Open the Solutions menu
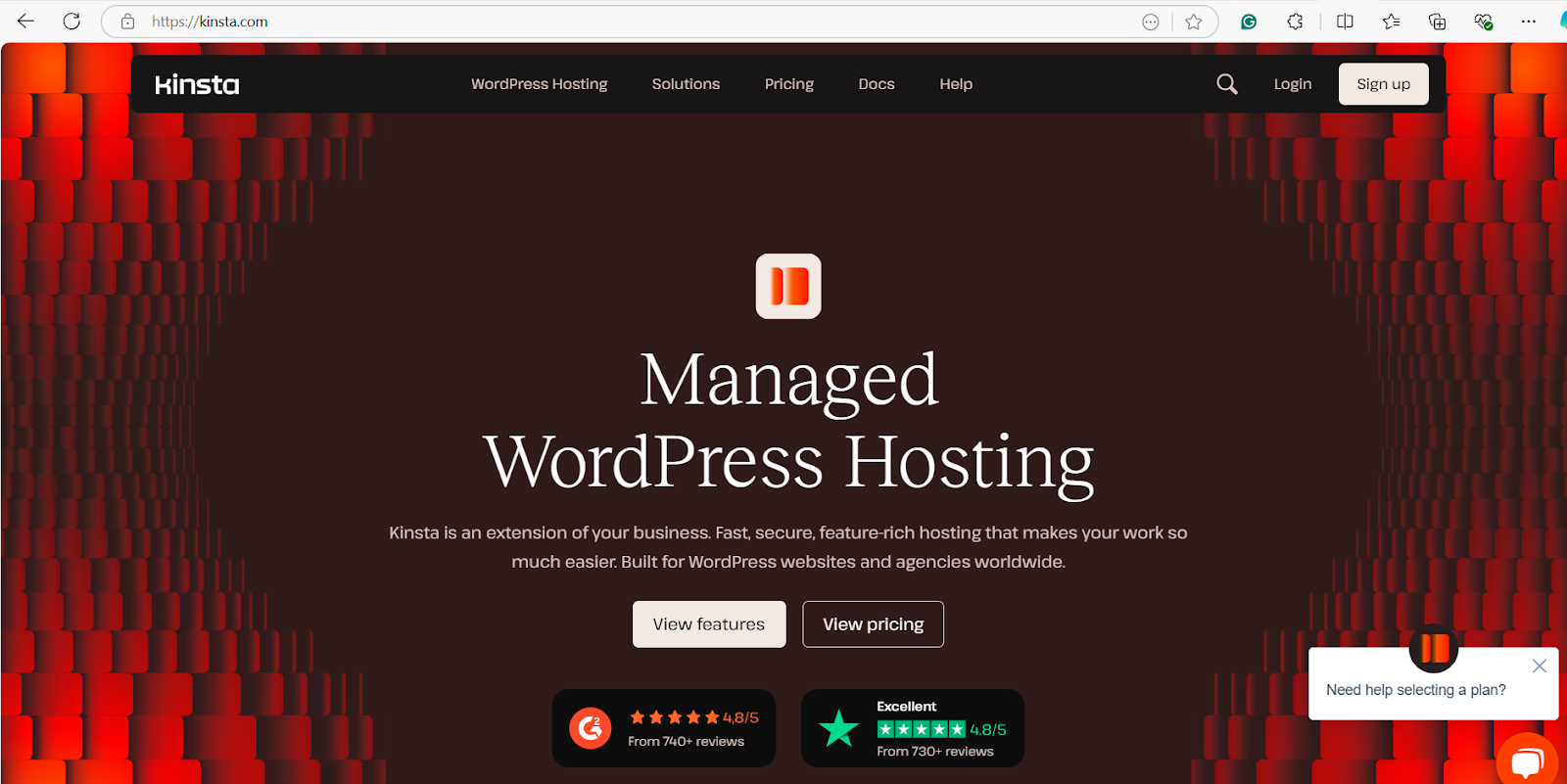Viewport: 1567px width, 784px height. 686,84
